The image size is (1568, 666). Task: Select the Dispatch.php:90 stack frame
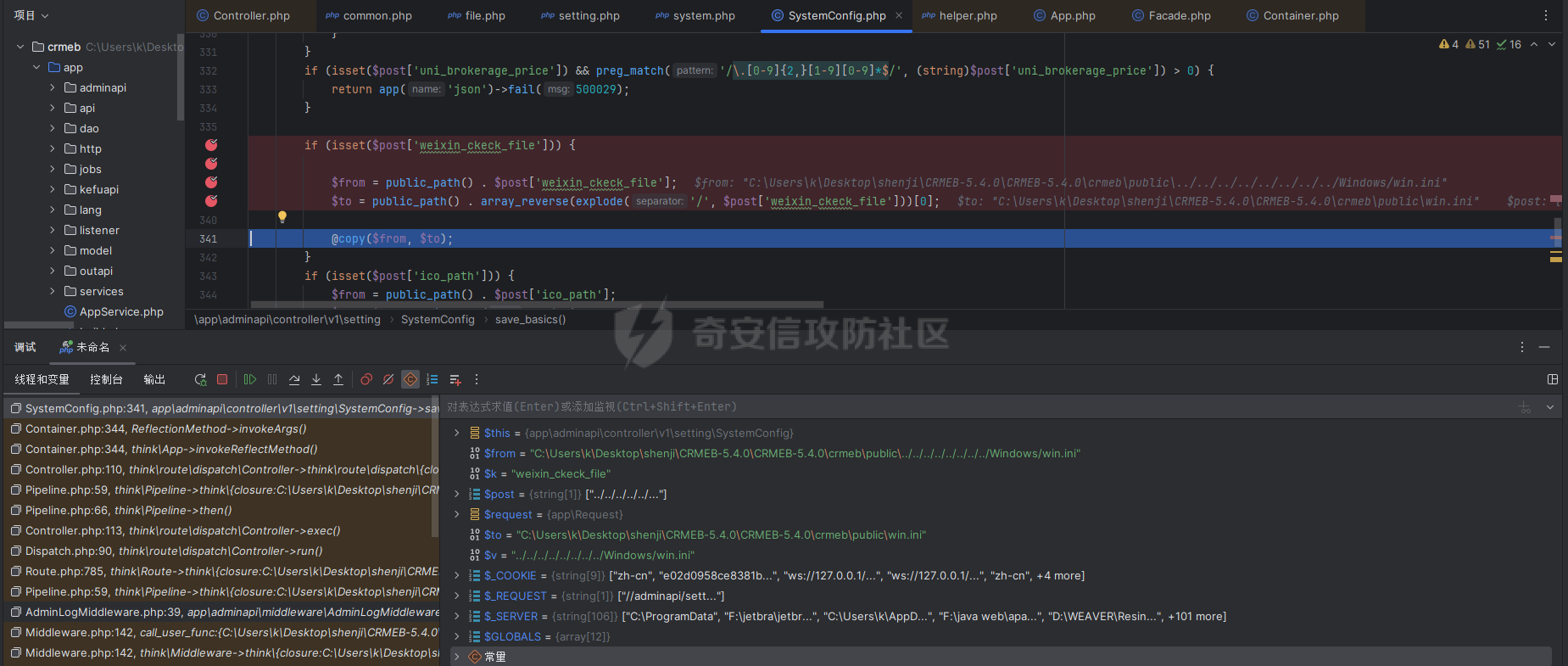point(221,551)
